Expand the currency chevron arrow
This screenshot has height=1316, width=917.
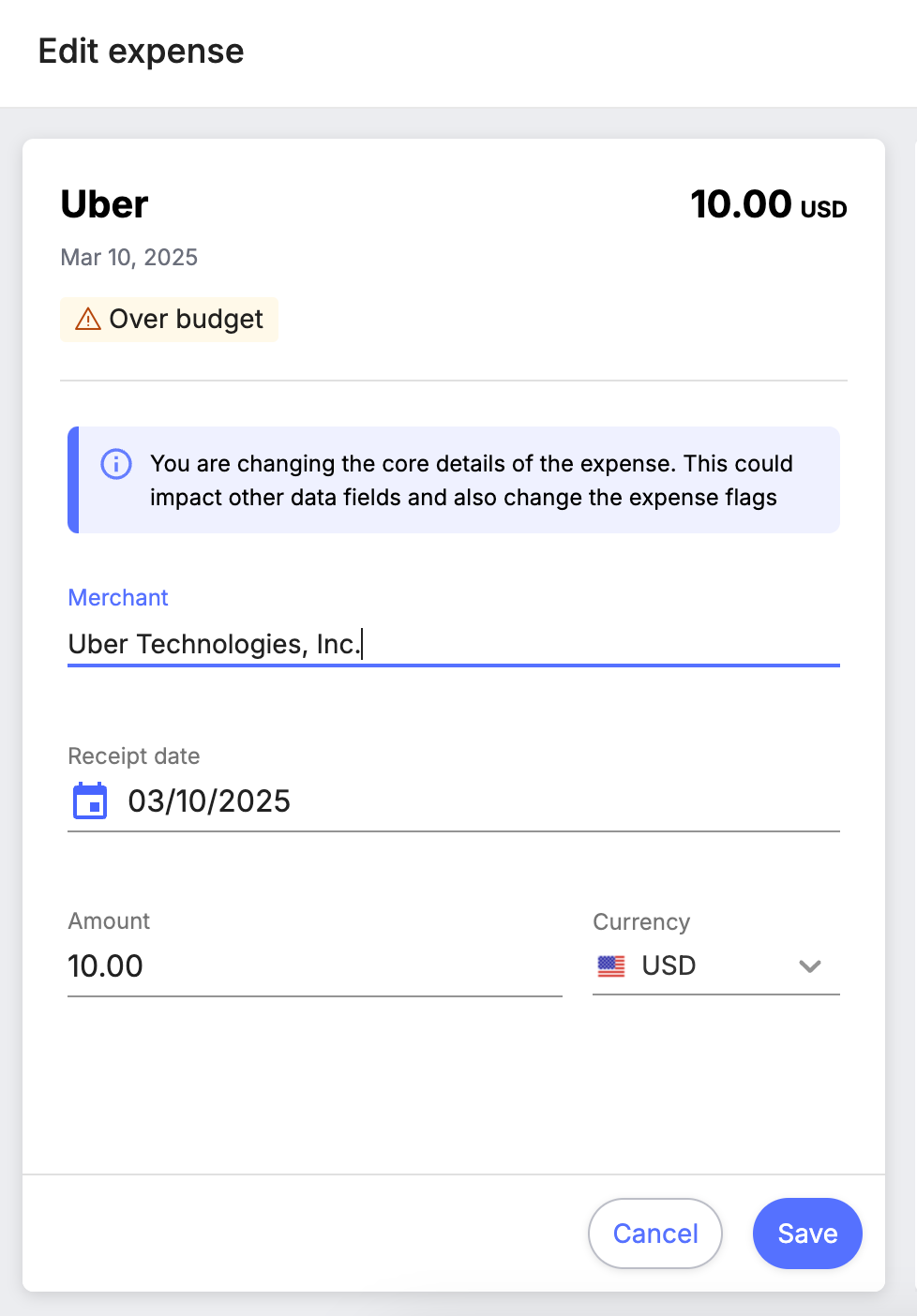(x=810, y=966)
